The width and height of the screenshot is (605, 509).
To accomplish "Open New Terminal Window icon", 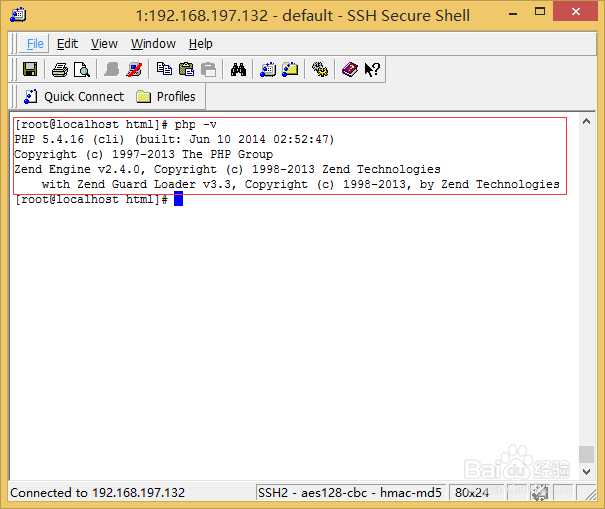I will coord(268,70).
